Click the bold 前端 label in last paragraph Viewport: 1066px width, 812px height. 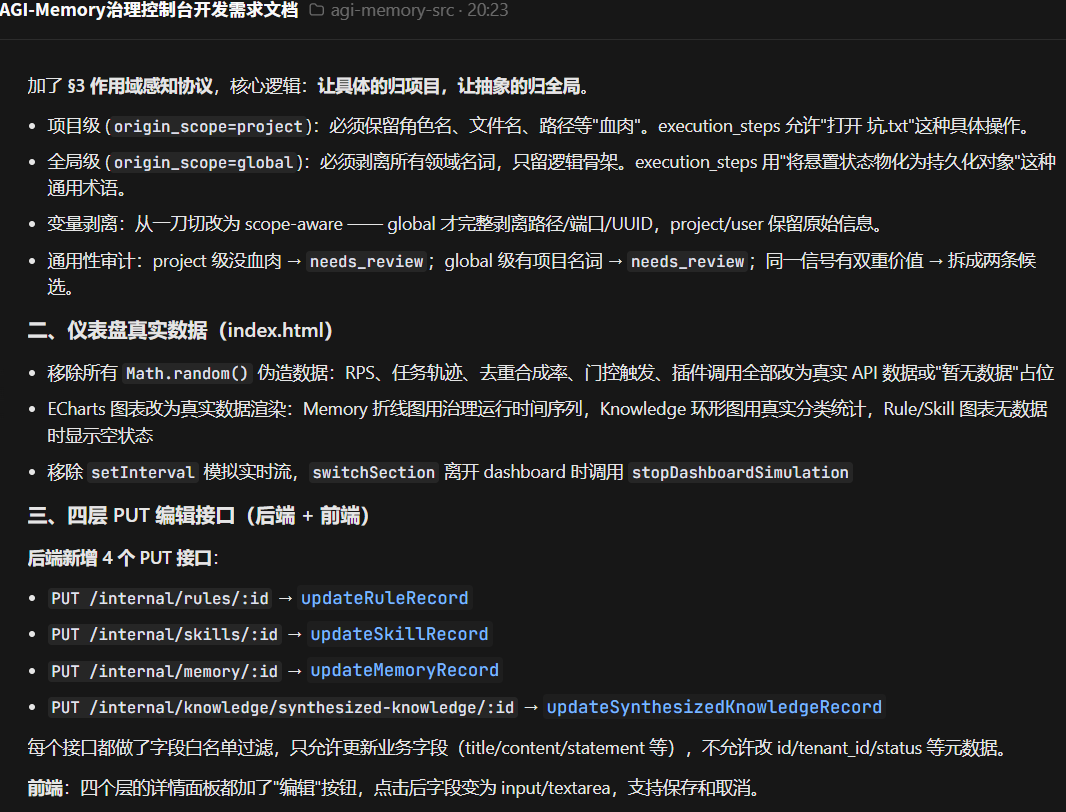(x=45, y=788)
